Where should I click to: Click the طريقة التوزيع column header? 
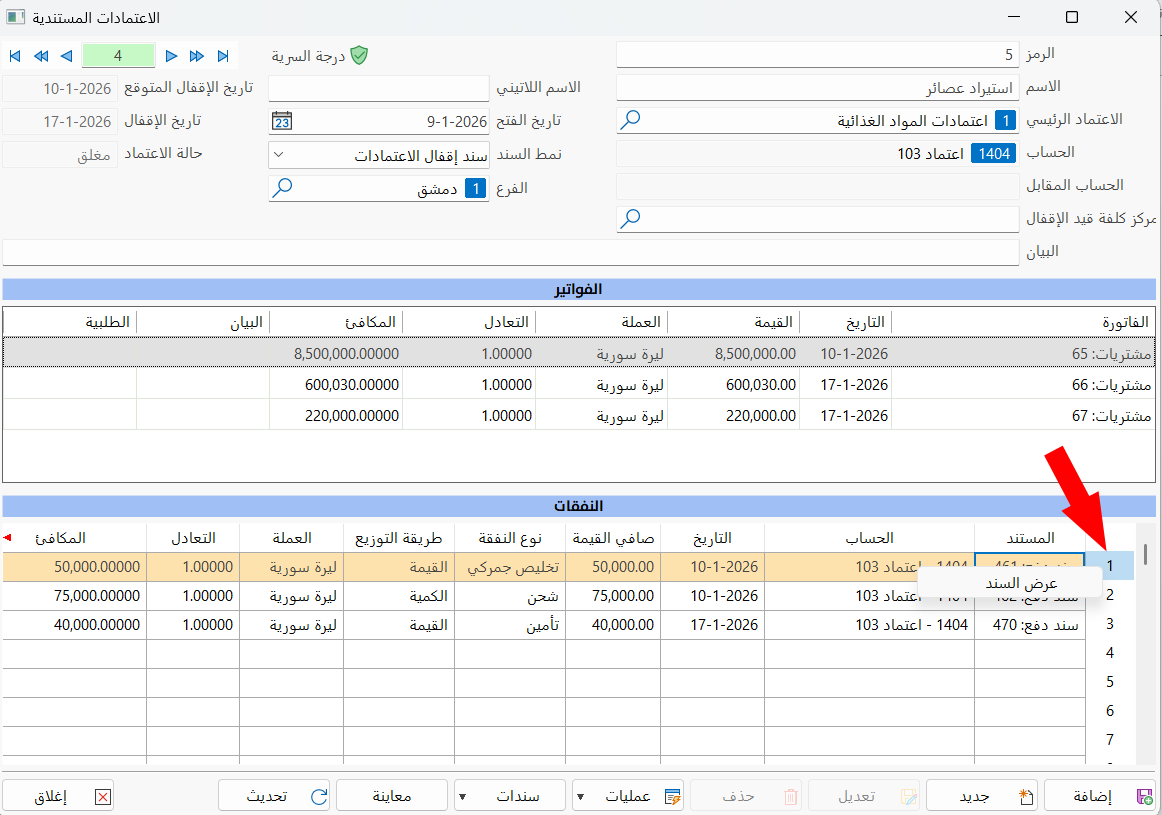click(399, 538)
